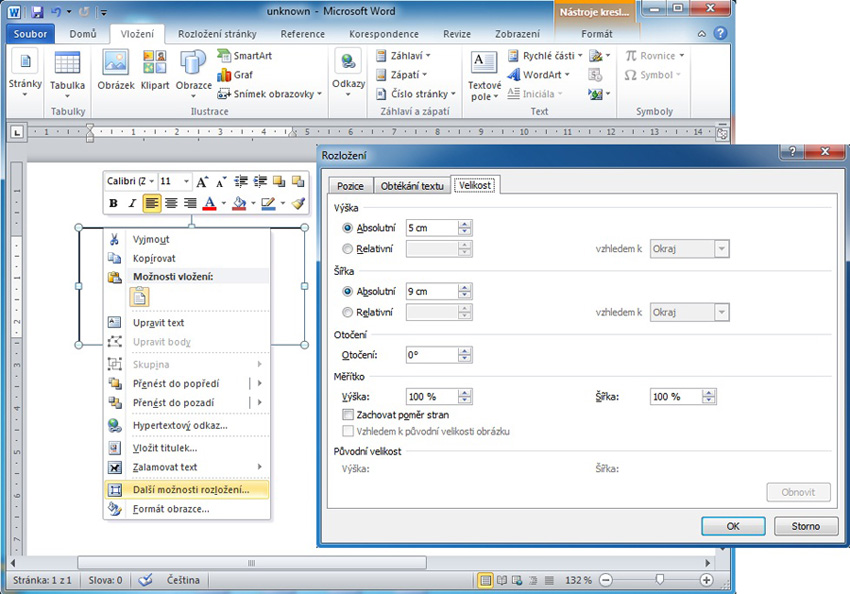Enable Zachovat poměr stran checkbox
Screen dimensions: 850x594
coord(348,414)
